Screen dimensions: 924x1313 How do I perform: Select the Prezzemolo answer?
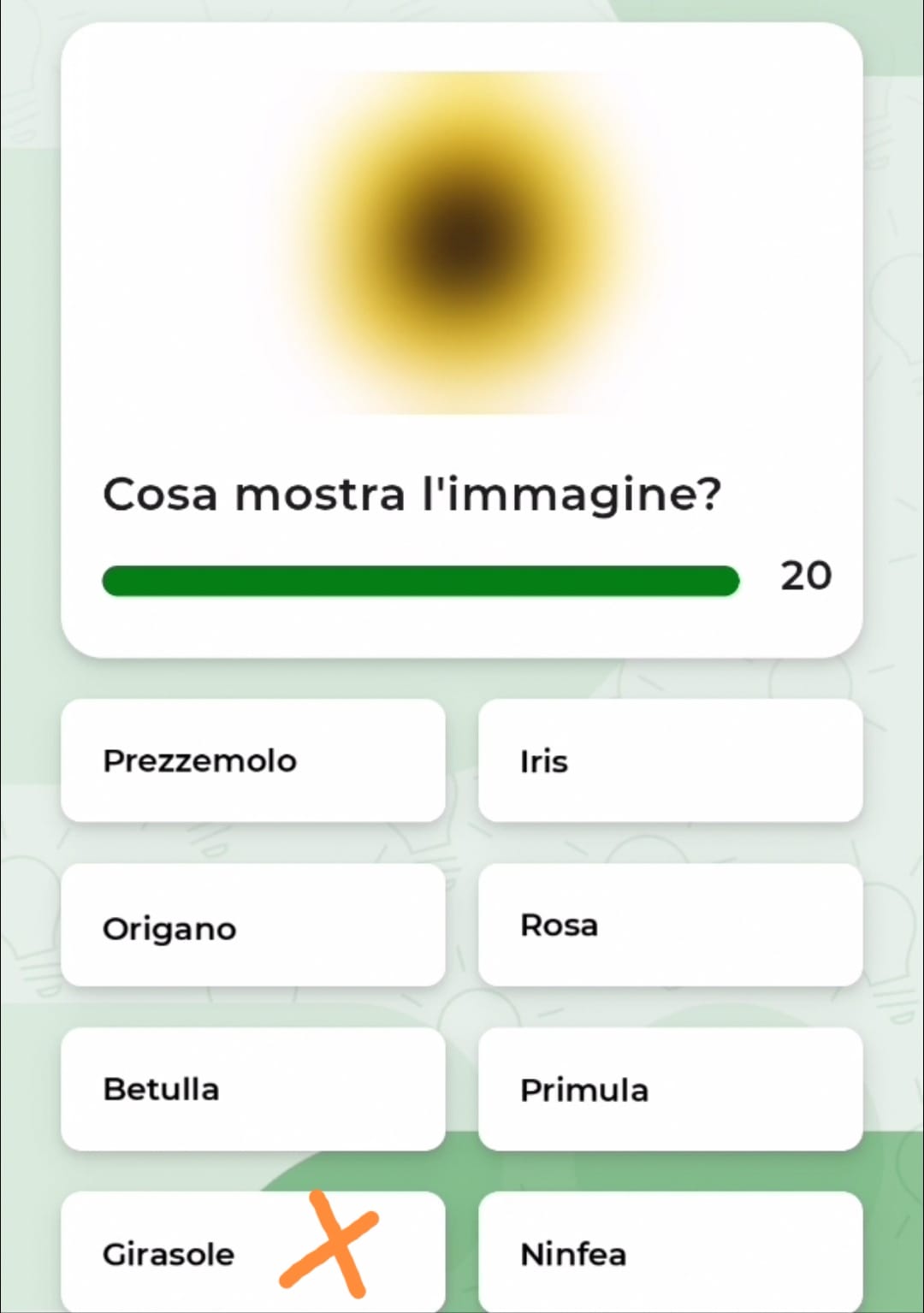click(x=252, y=760)
